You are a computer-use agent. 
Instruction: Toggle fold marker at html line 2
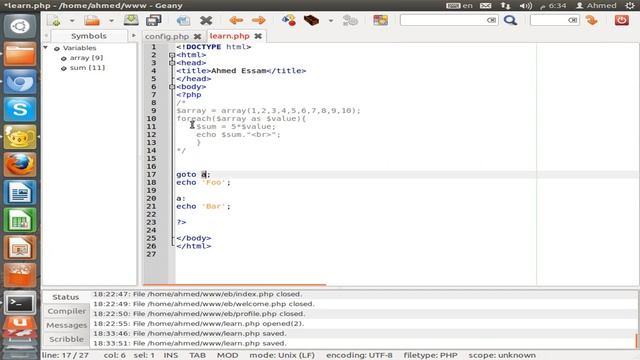click(172, 55)
